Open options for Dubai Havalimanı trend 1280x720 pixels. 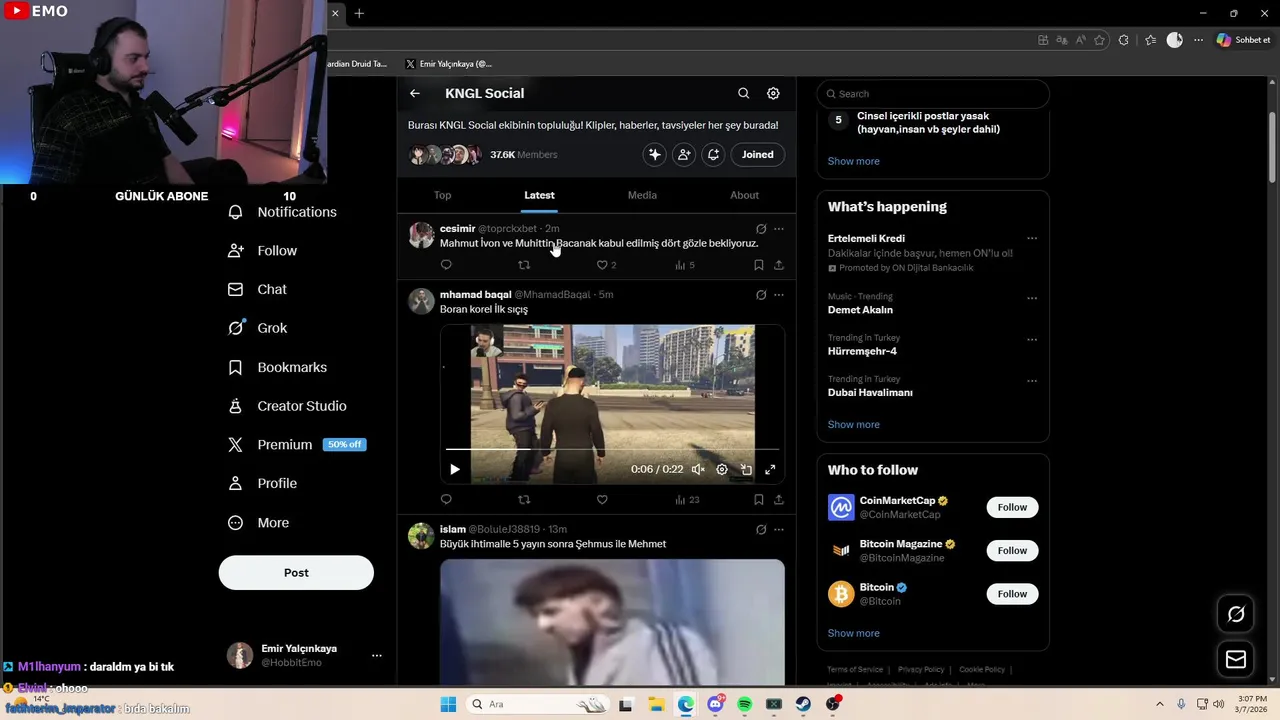click(x=1032, y=380)
